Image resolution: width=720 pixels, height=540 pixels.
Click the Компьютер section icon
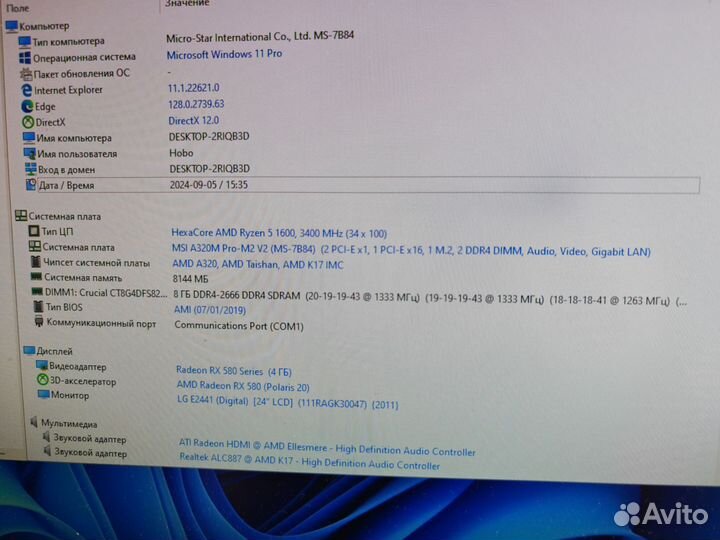11,26
